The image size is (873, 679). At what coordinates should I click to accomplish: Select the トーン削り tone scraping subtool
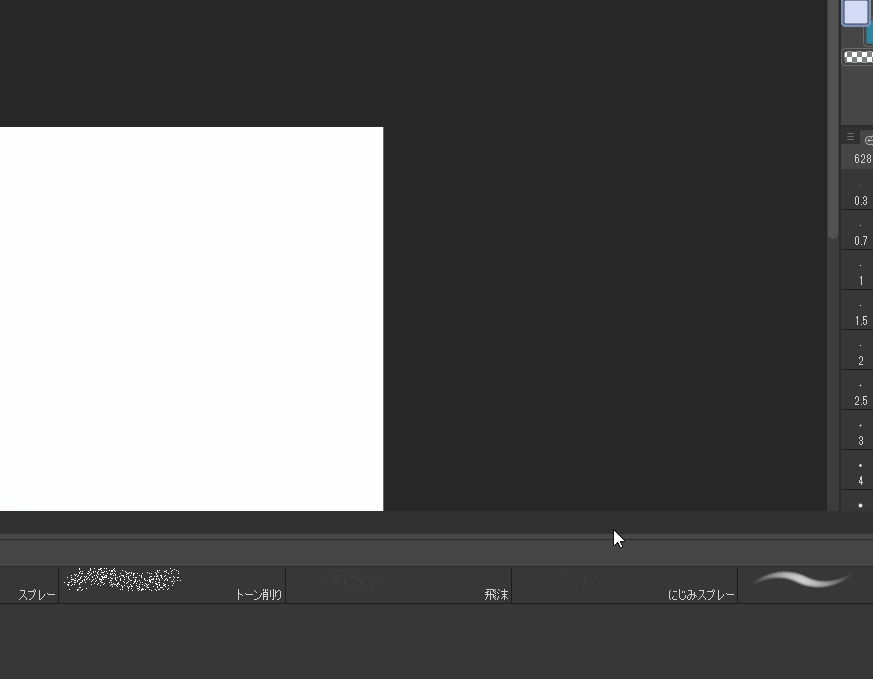coord(170,585)
